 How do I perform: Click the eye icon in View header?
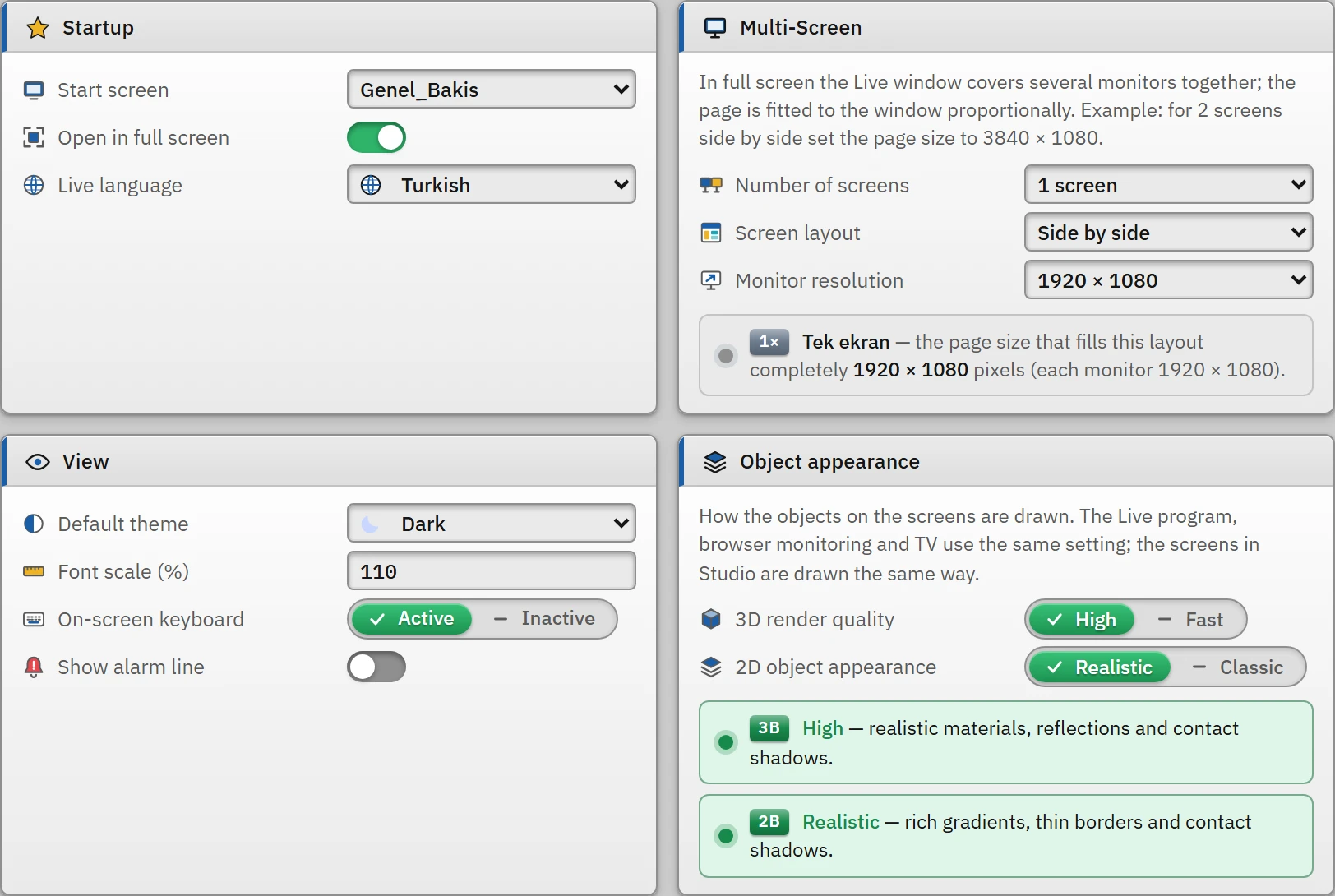click(x=38, y=462)
